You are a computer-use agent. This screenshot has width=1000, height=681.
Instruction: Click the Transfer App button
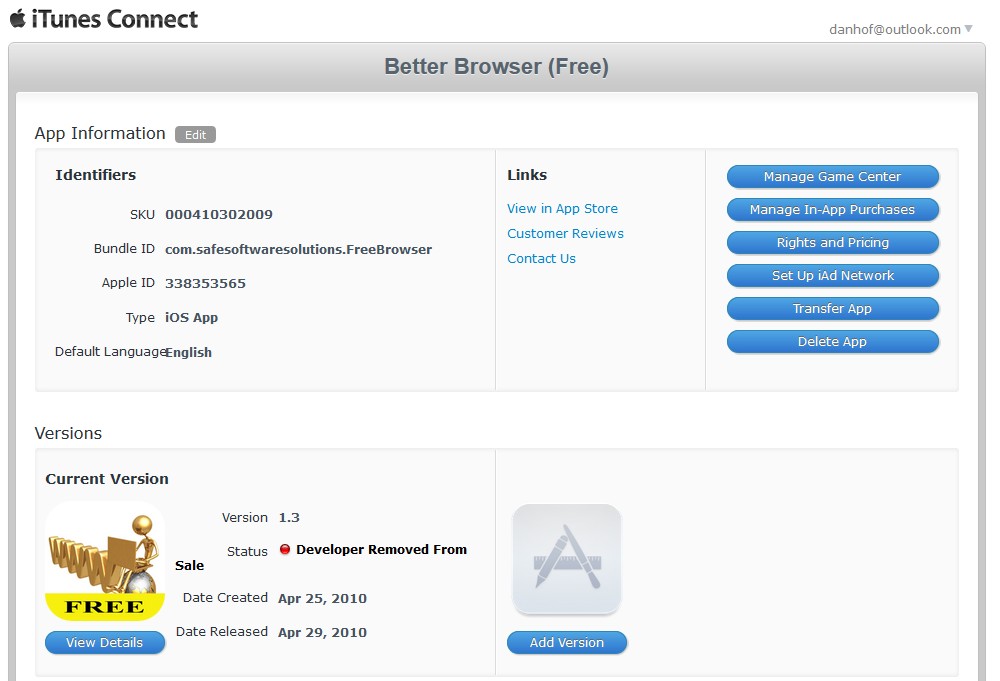click(832, 309)
